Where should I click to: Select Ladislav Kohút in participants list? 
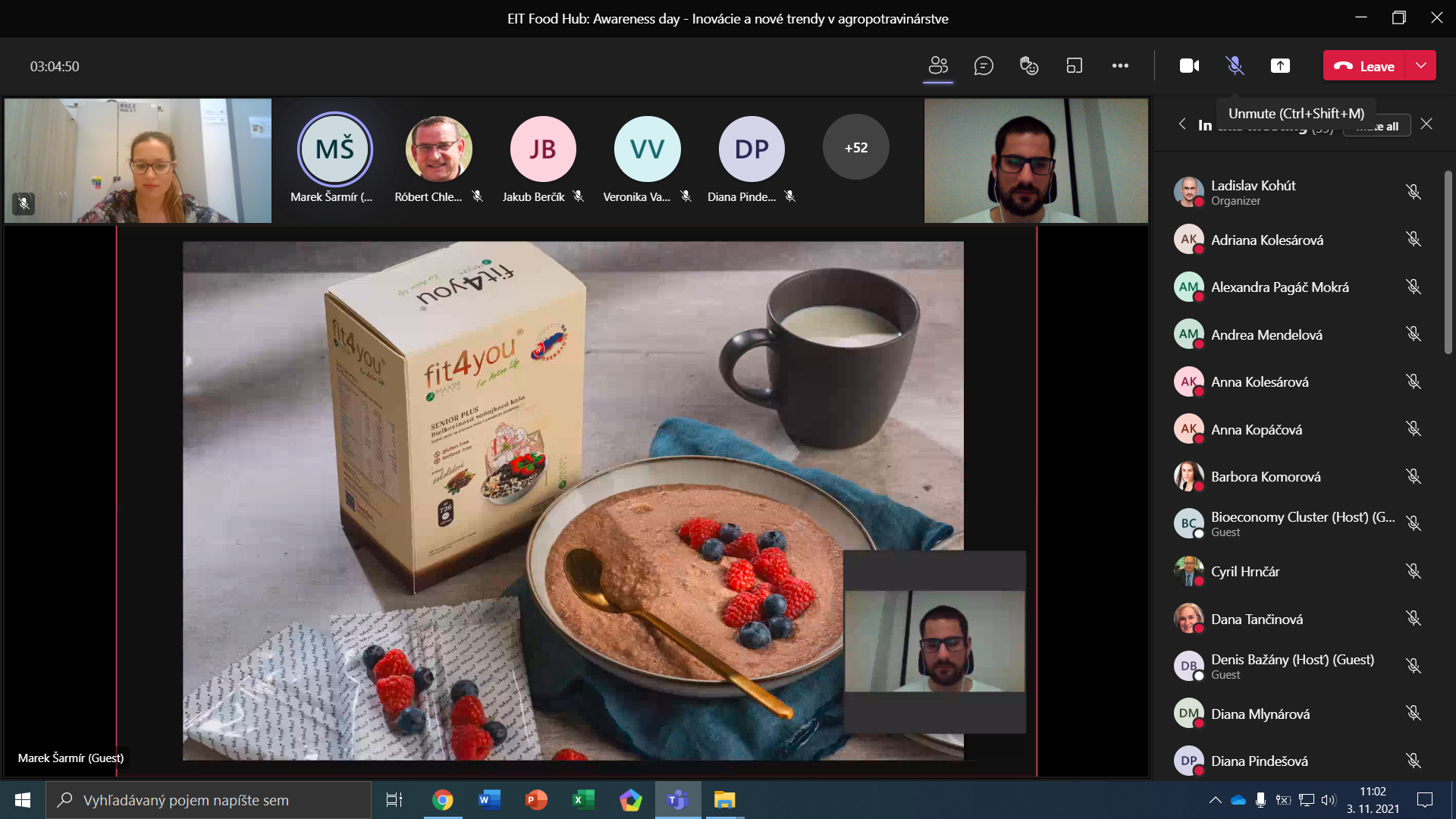1298,192
